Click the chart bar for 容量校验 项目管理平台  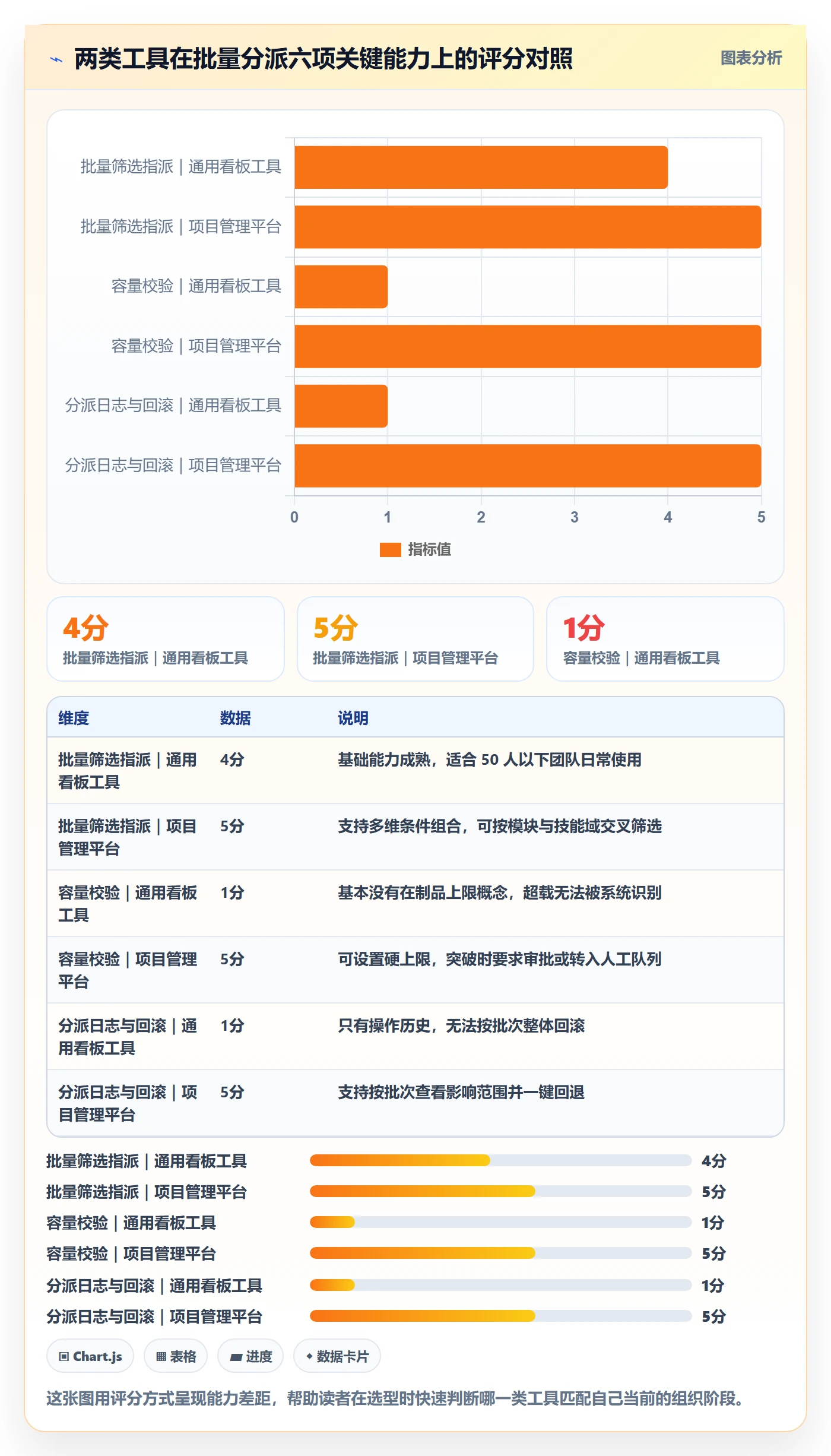coord(528,346)
